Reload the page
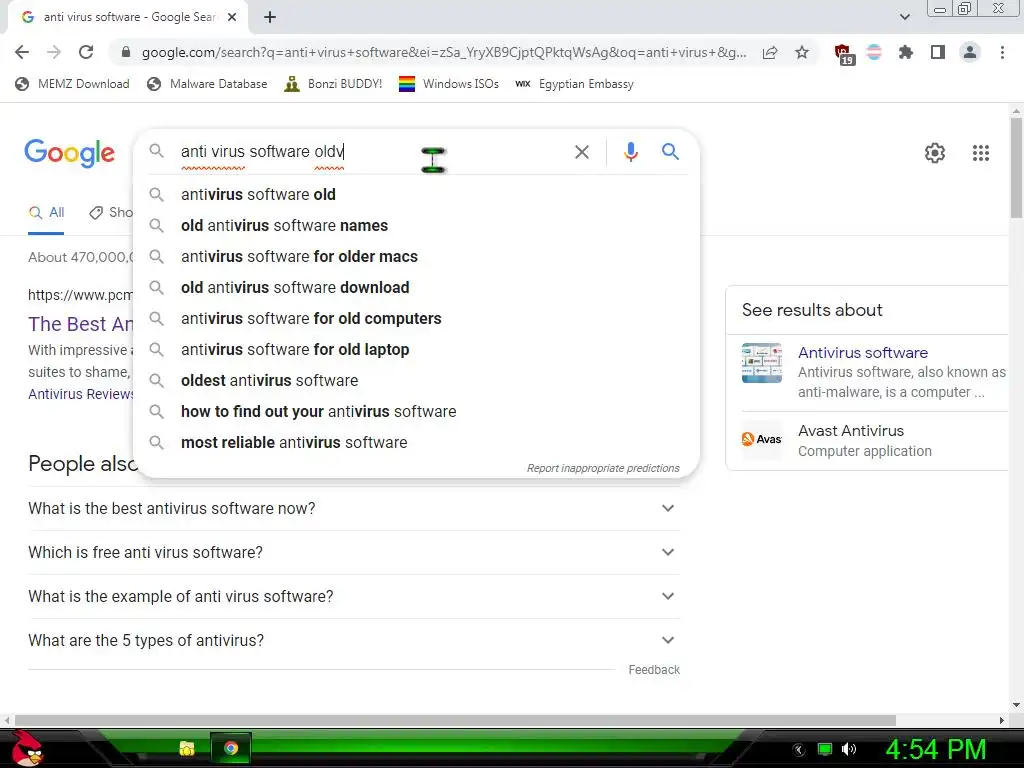The image size is (1024, 768). coord(86,52)
